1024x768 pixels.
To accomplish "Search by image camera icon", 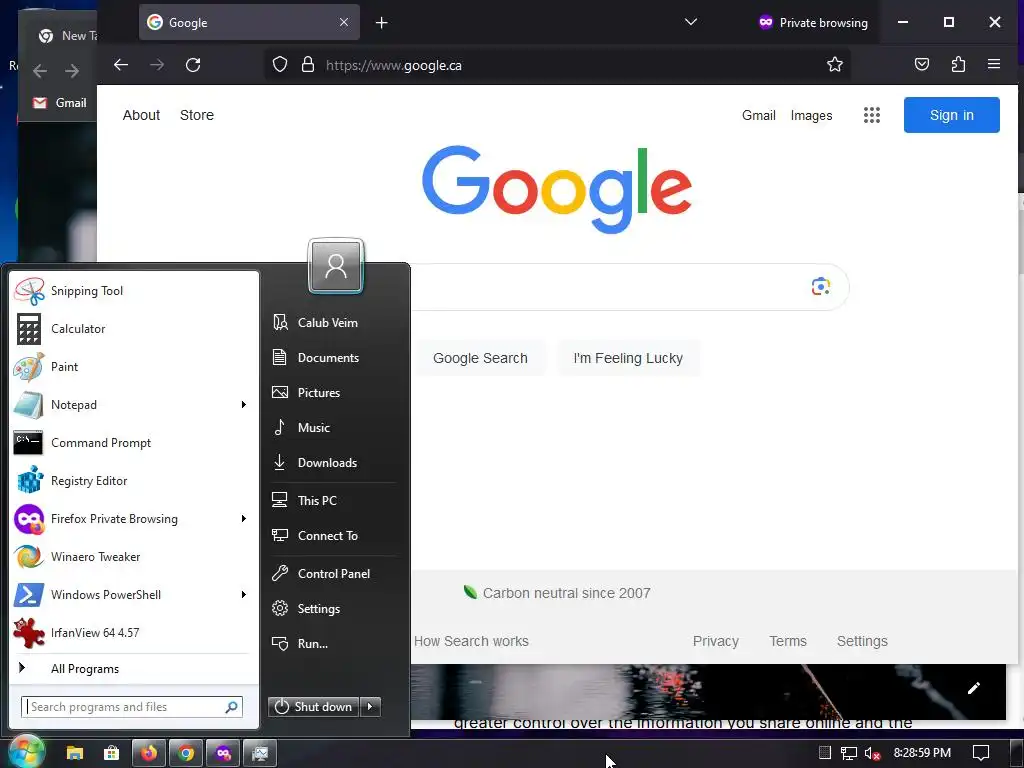I will 820,287.
